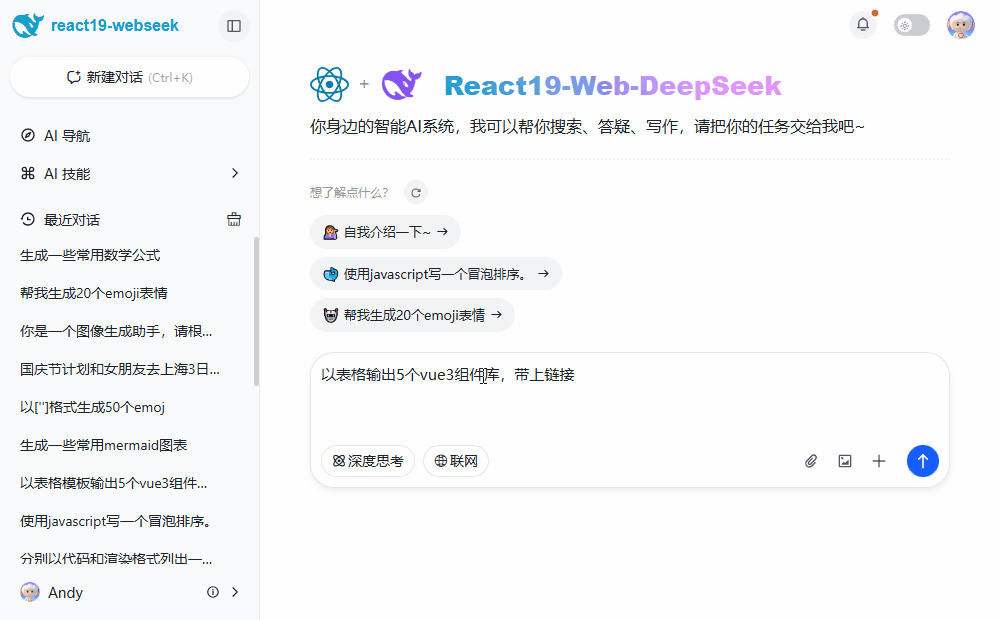Toggle 联网 web search mode
Screen dimensions: 1000x620
pos(456,461)
